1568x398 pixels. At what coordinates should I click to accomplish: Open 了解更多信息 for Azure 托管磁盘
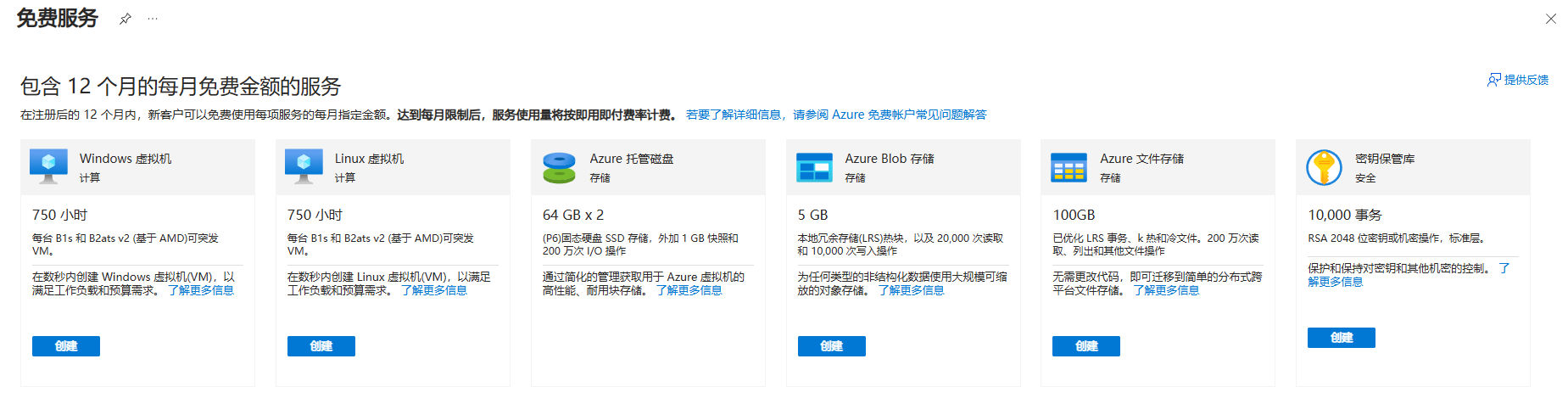[x=689, y=290]
